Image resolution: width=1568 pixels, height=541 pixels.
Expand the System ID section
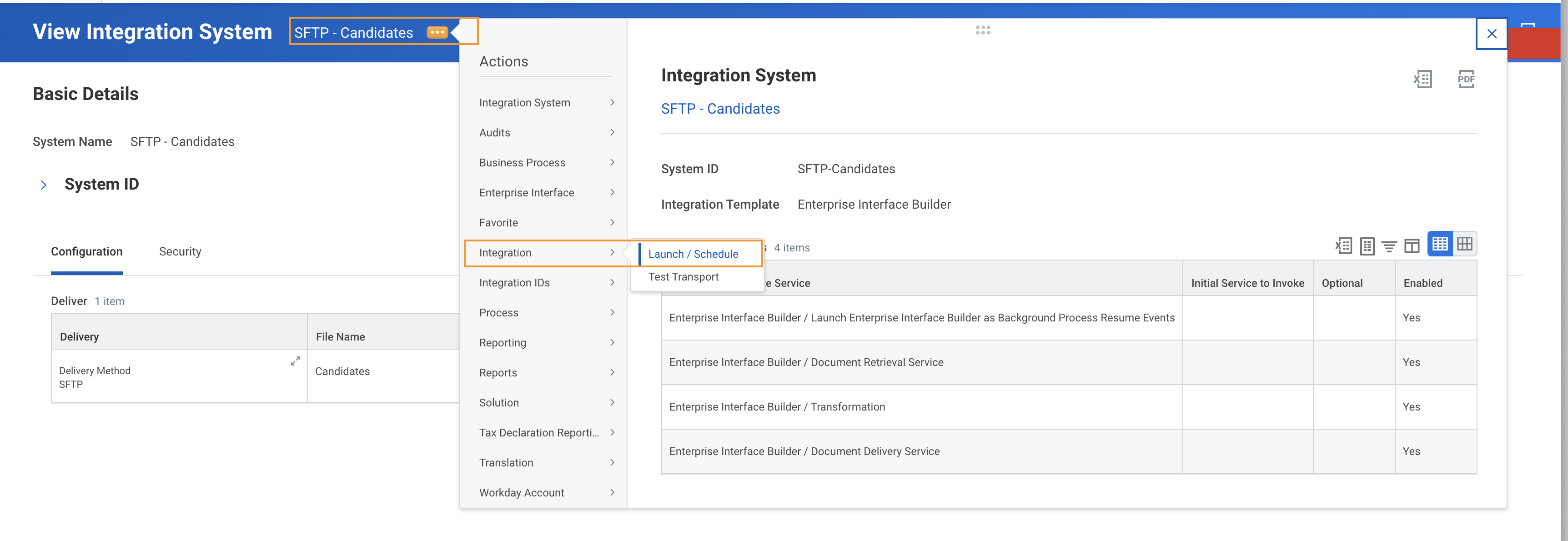coord(44,185)
